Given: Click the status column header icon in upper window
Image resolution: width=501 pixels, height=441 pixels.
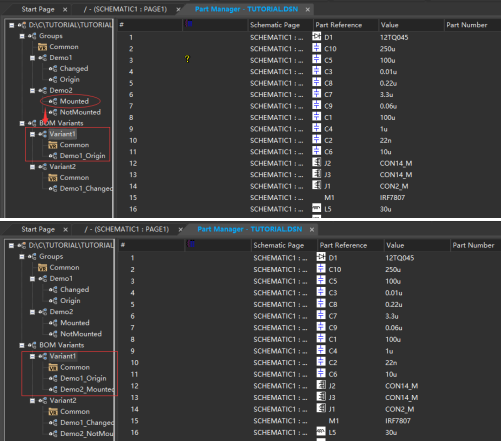Looking at the screenshot, I should [189, 23].
